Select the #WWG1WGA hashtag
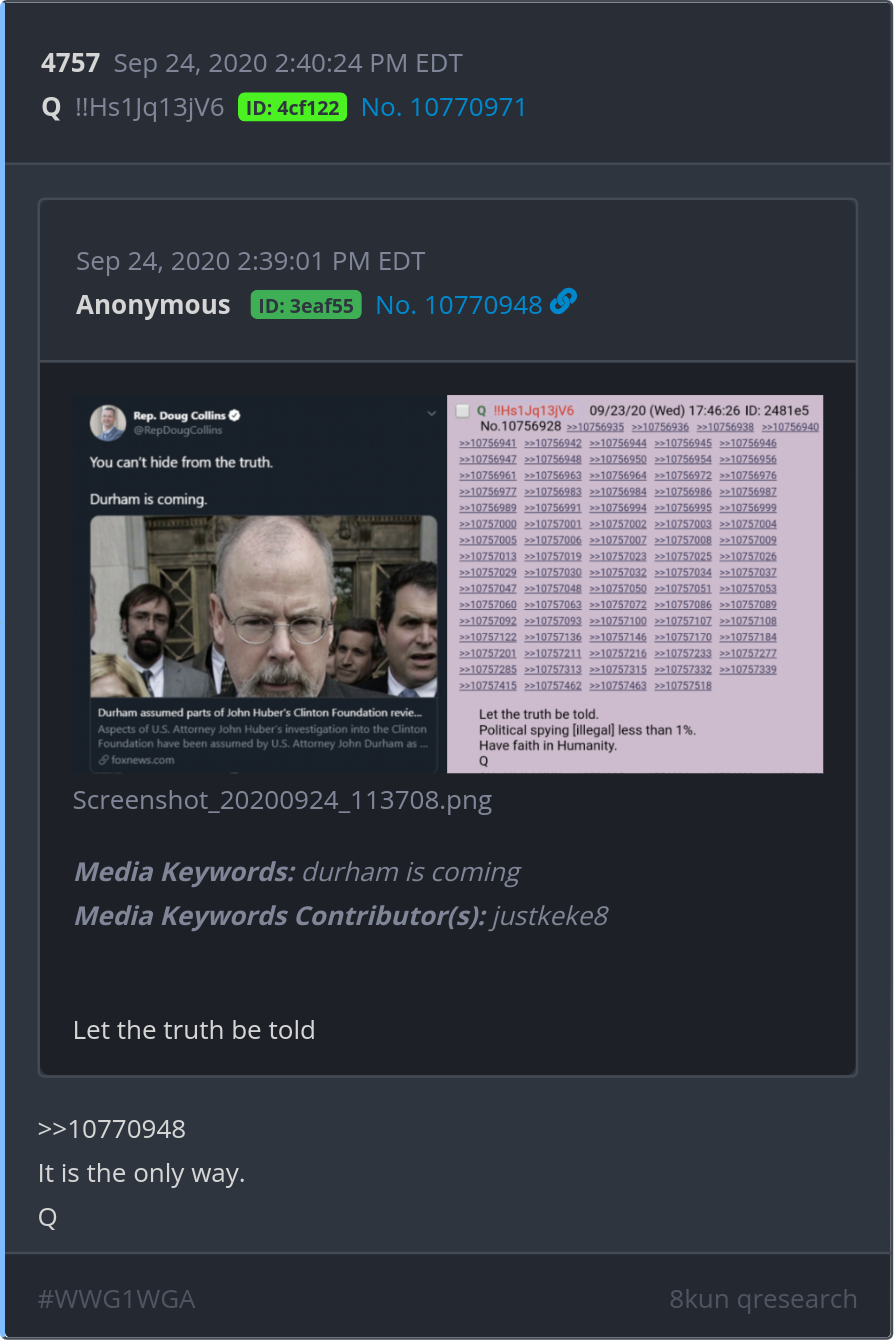The image size is (894, 1340). tap(116, 1299)
